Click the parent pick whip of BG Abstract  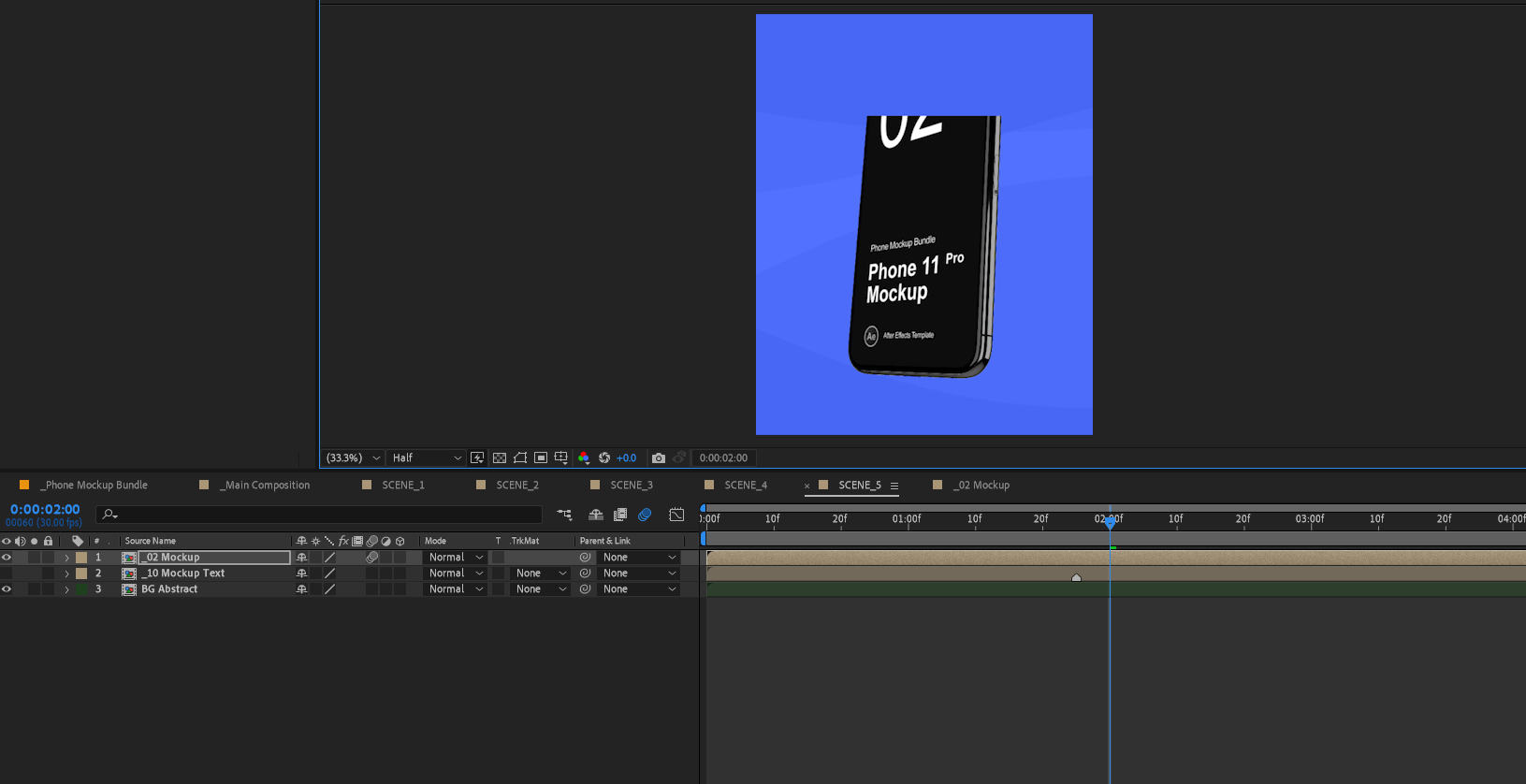585,589
